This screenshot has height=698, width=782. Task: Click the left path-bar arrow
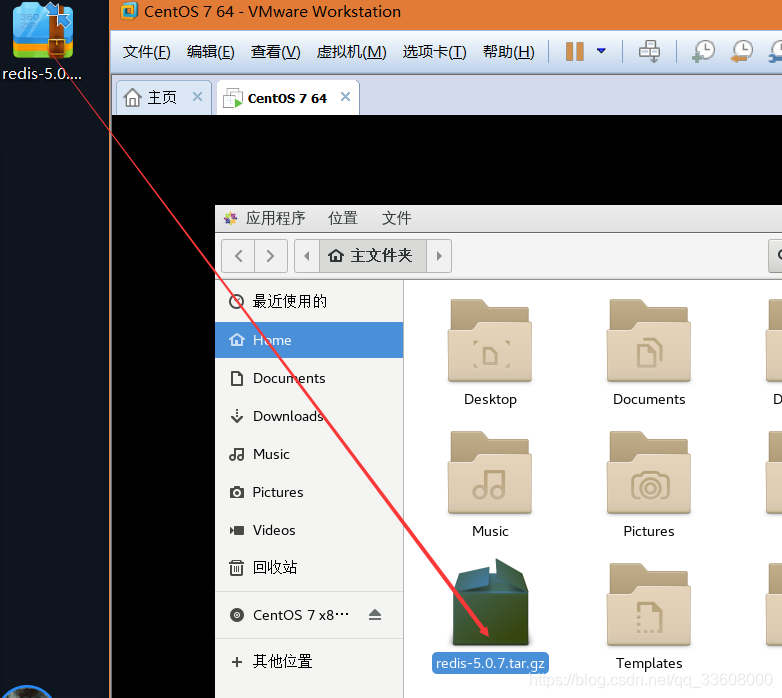(x=307, y=256)
